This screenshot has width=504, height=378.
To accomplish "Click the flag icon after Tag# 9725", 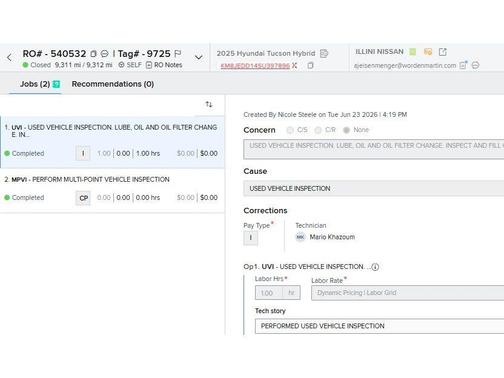I will click(178, 54).
